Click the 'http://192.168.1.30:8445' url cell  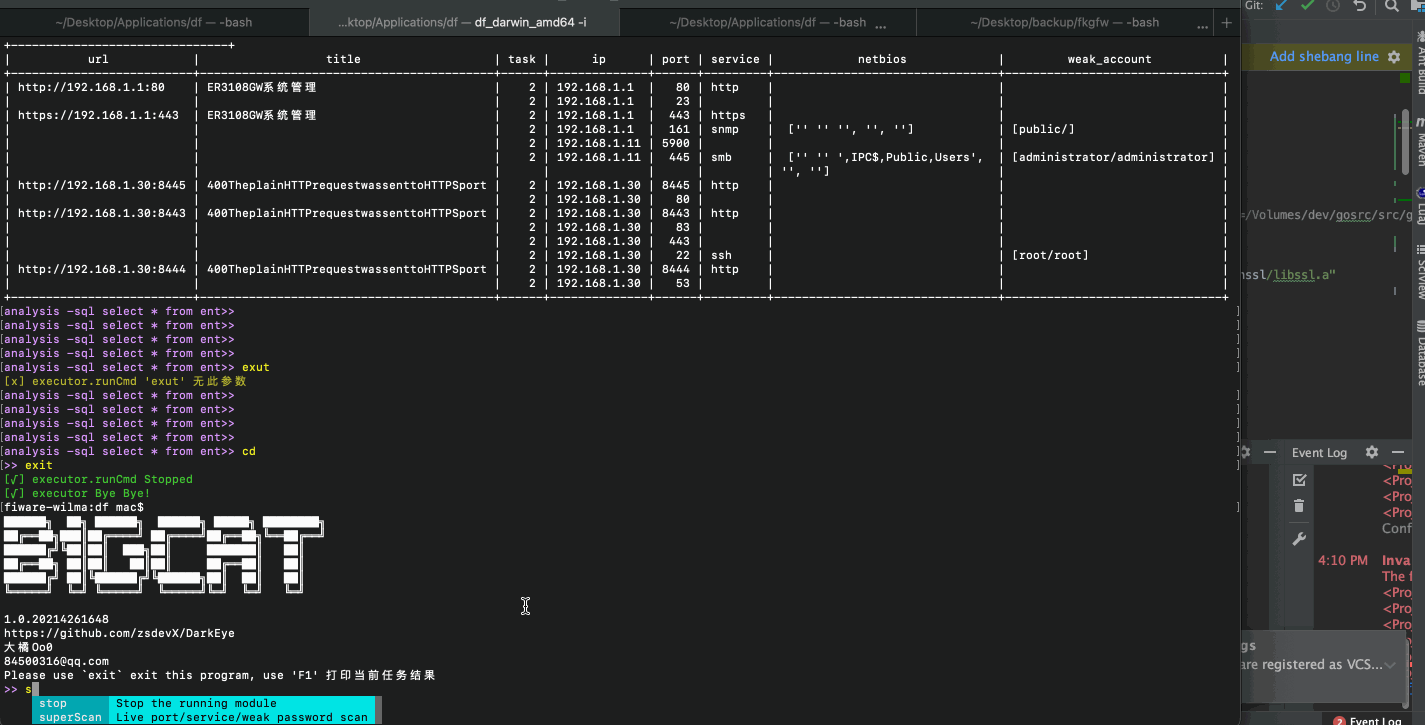click(x=102, y=185)
